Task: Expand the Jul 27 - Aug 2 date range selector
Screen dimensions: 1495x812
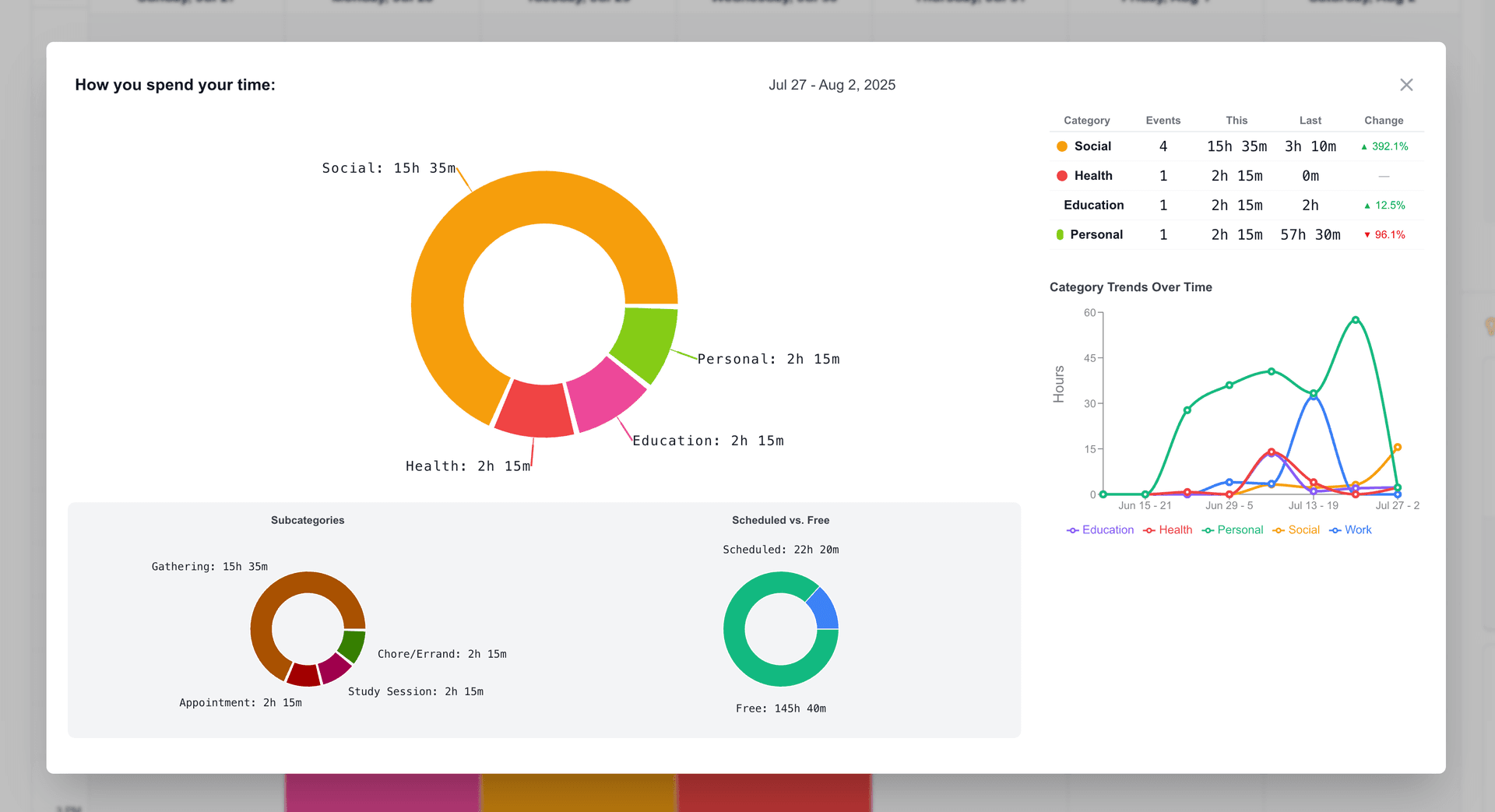Action: (832, 85)
